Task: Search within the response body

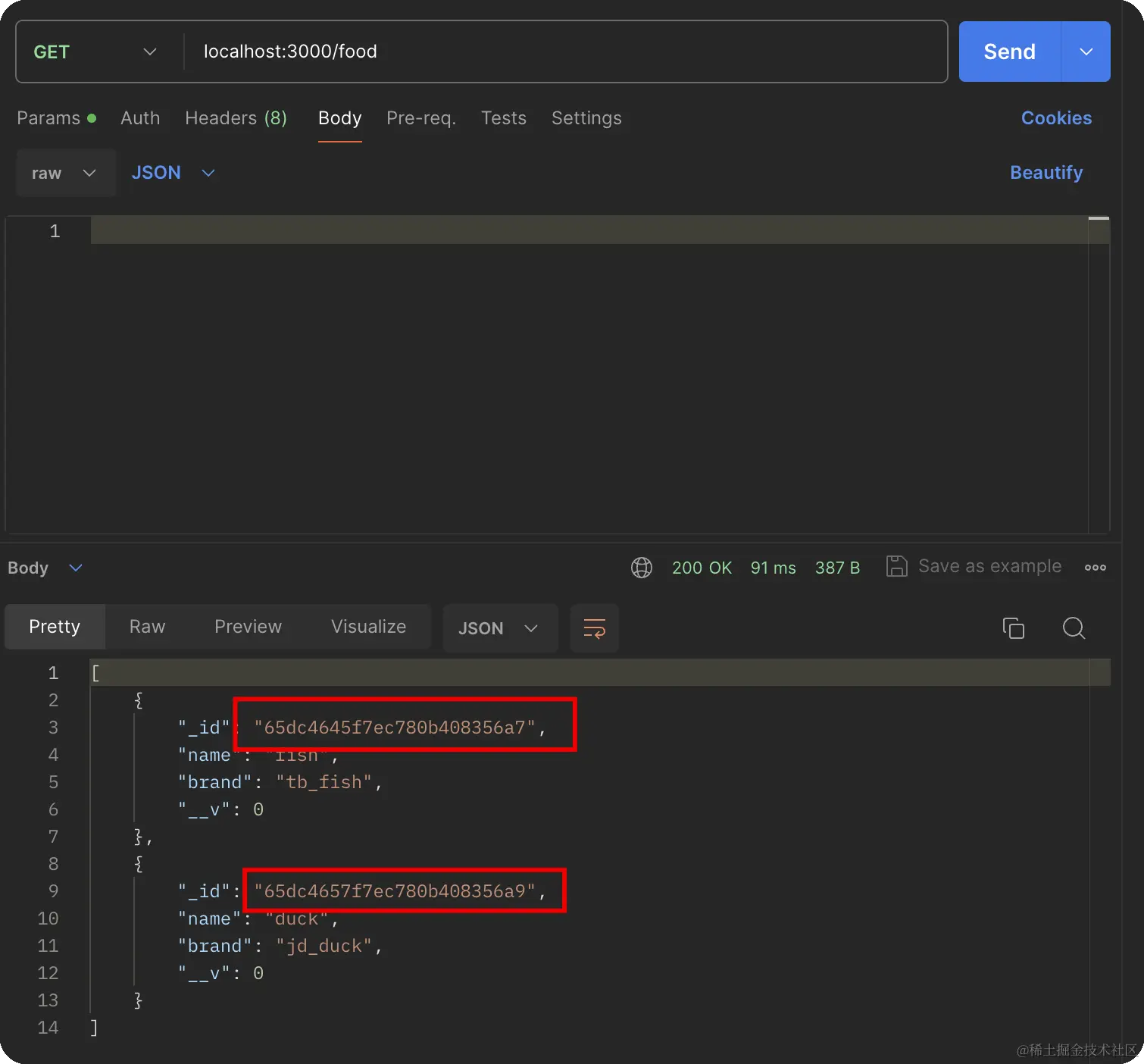Action: click(1074, 628)
